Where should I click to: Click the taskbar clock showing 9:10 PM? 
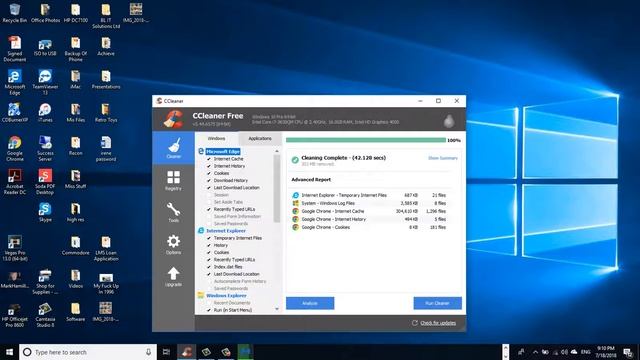tap(606, 352)
